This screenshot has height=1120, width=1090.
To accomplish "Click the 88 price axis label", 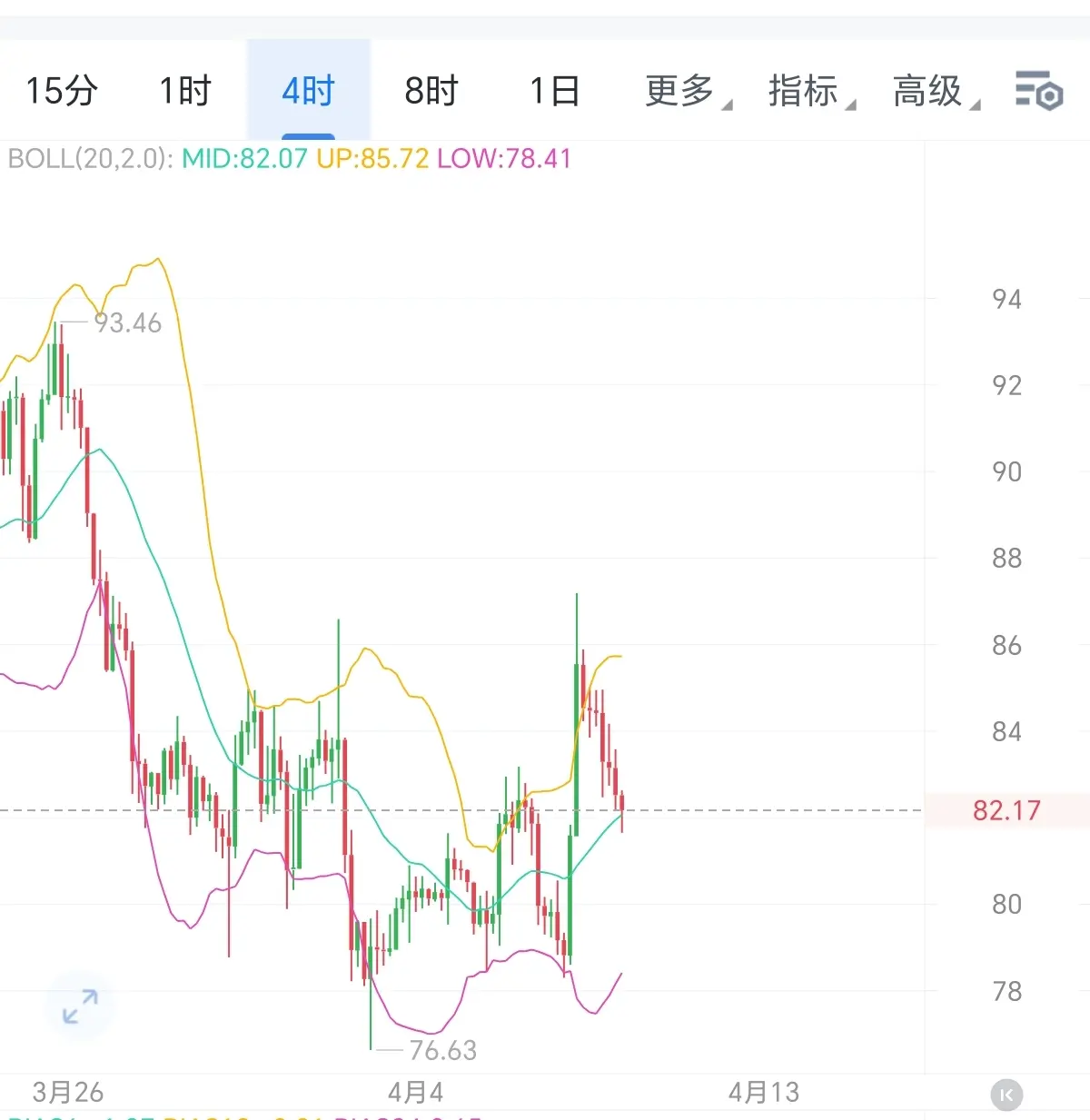I will pyautogui.click(x=1006, y=558).
